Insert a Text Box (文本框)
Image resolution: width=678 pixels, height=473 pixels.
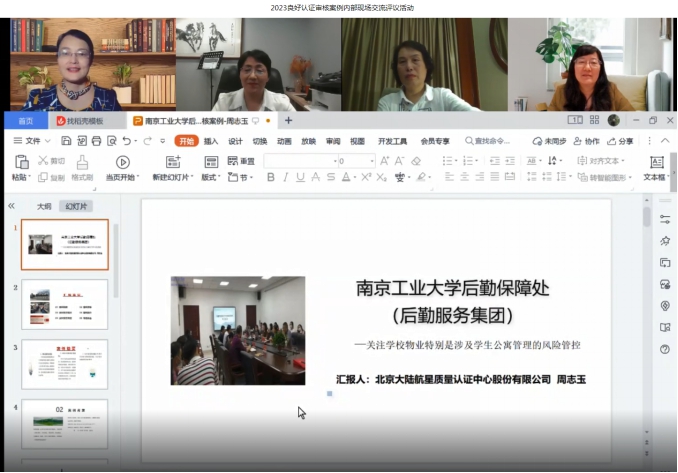[656, 162]
